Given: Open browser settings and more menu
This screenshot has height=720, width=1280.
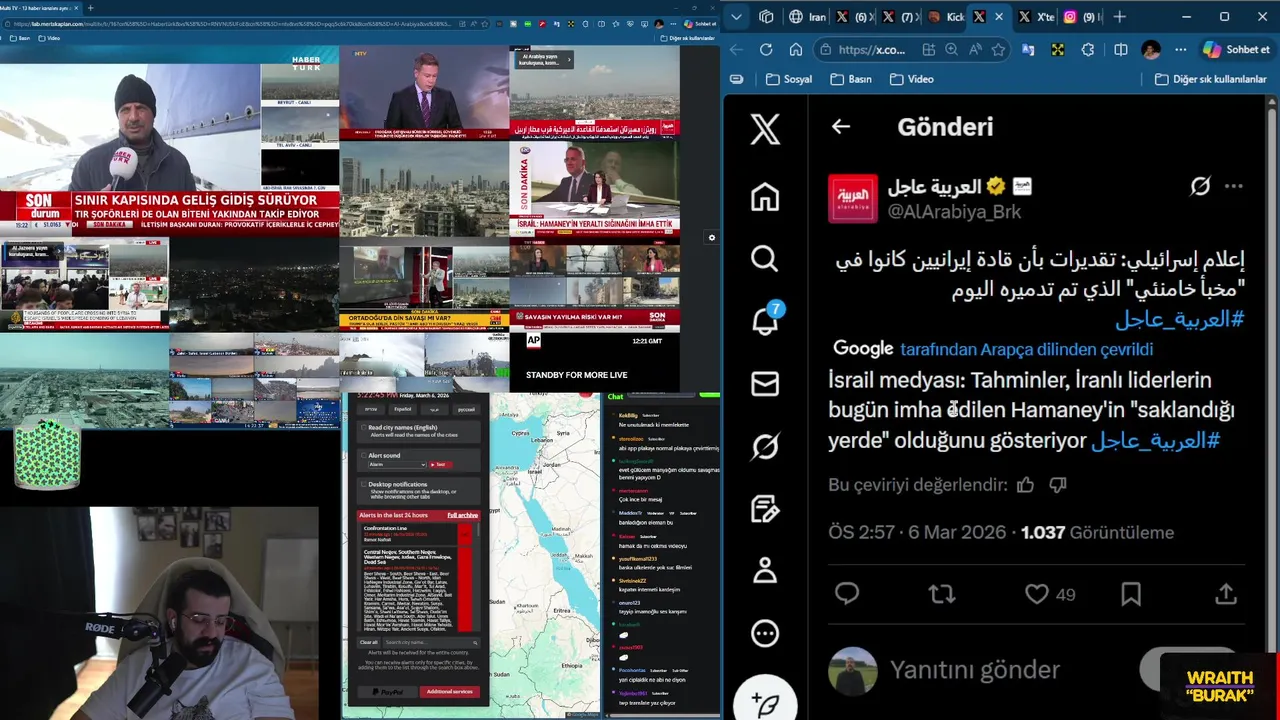Looking at the screenshot, I should (x=1180, y=49).
